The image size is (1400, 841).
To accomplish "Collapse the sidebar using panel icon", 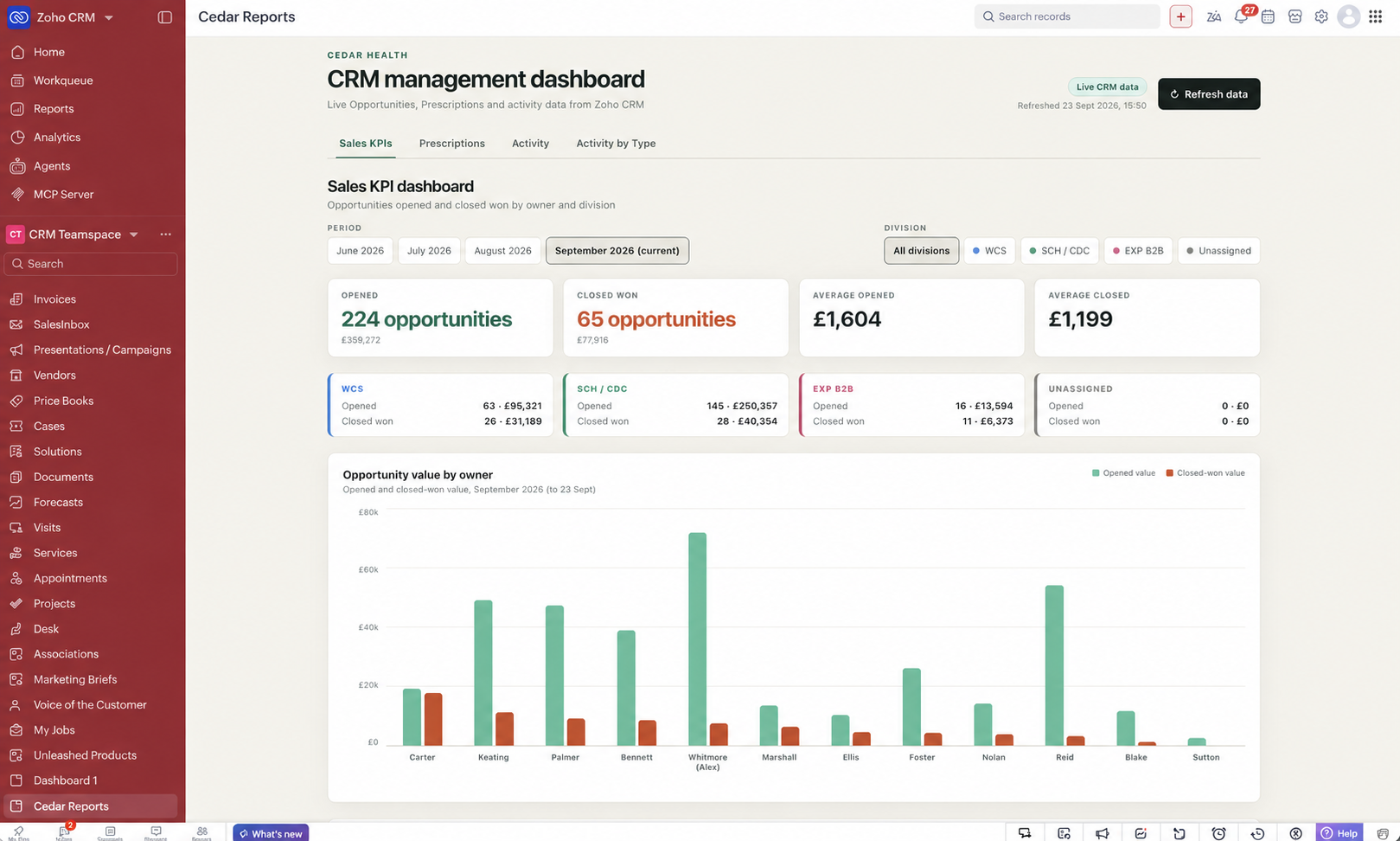I will [x=165, y=17].
